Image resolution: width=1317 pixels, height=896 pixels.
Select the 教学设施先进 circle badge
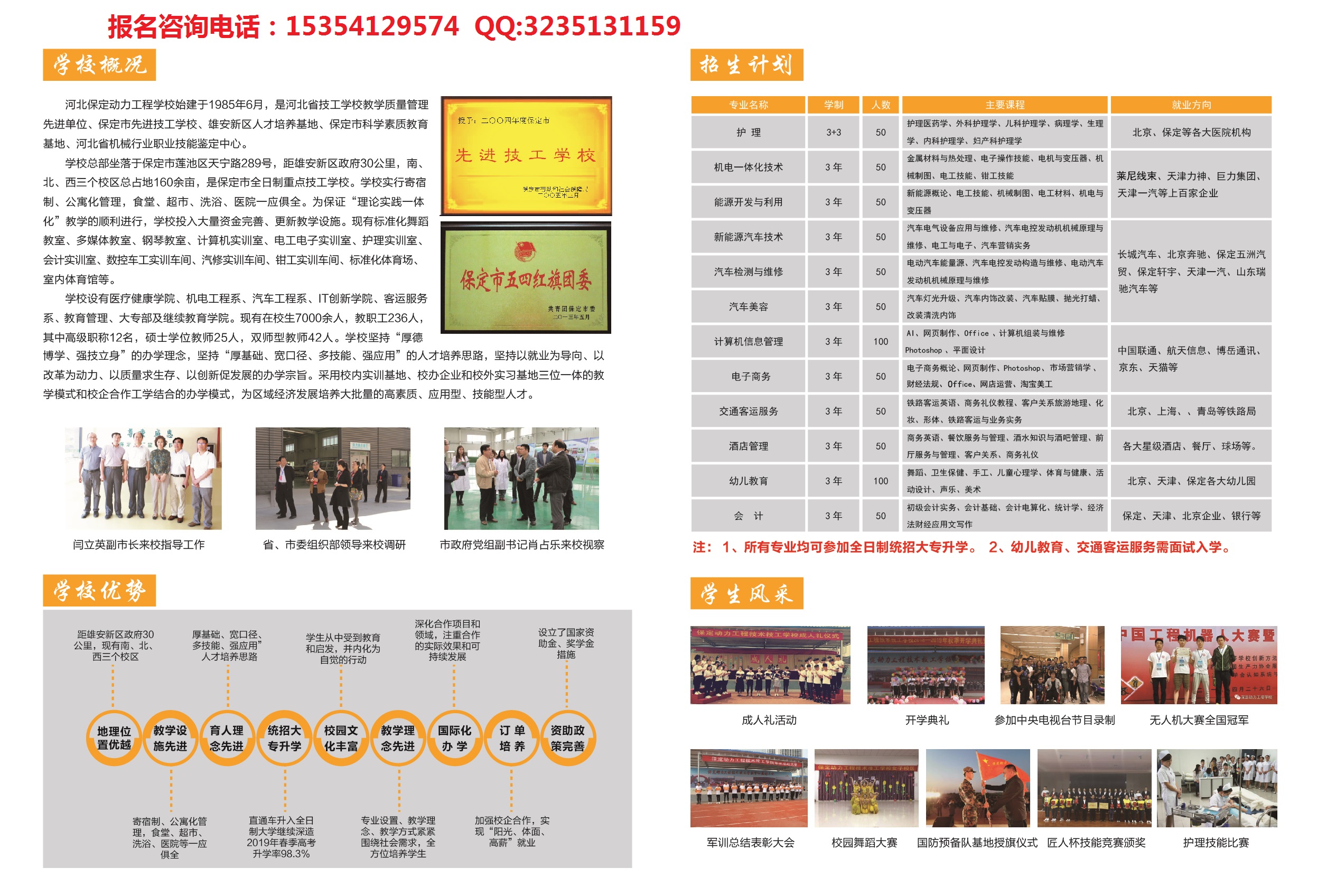(171, 738)
